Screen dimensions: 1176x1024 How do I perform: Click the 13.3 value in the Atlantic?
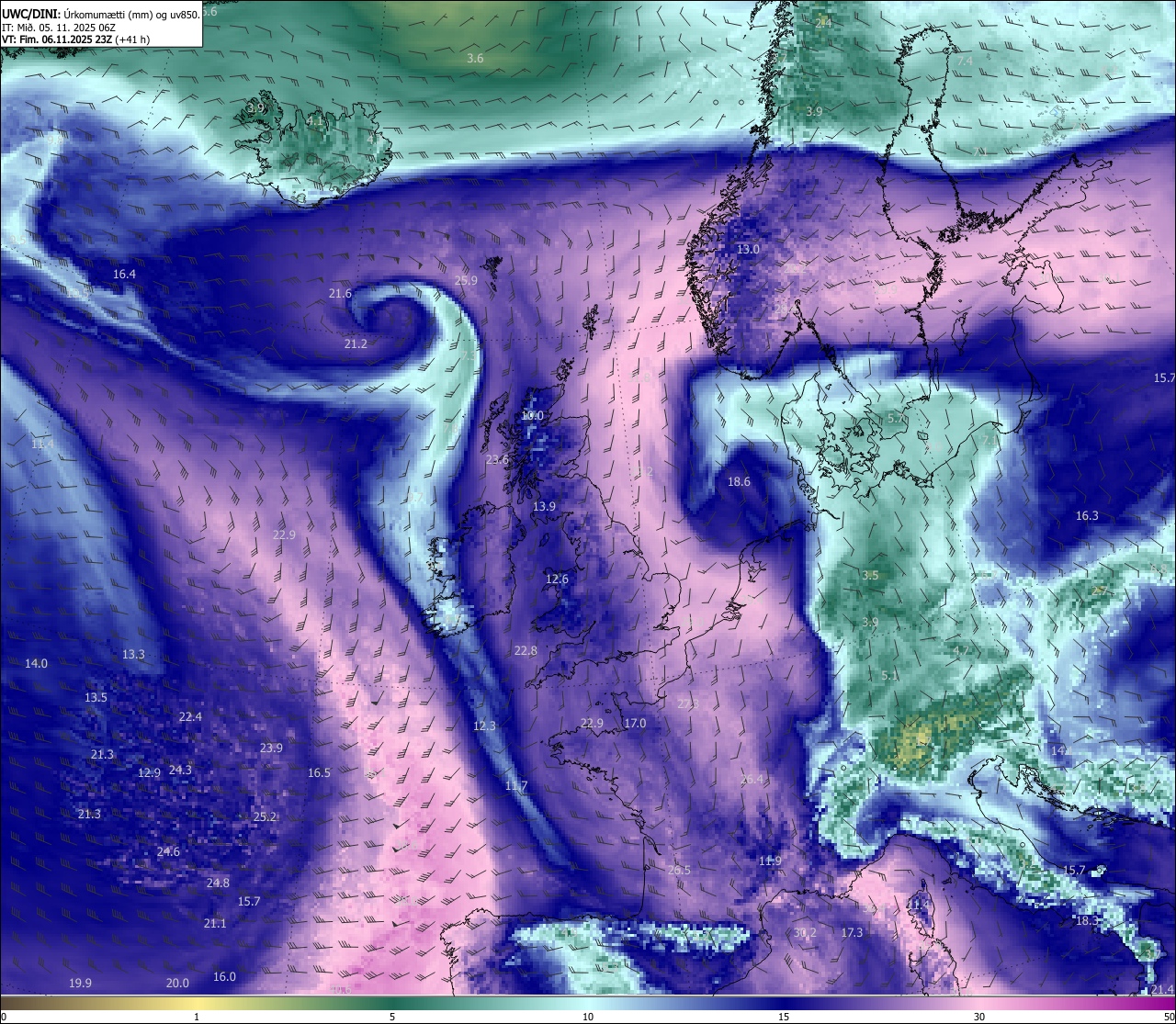click(x=133, y=655)
